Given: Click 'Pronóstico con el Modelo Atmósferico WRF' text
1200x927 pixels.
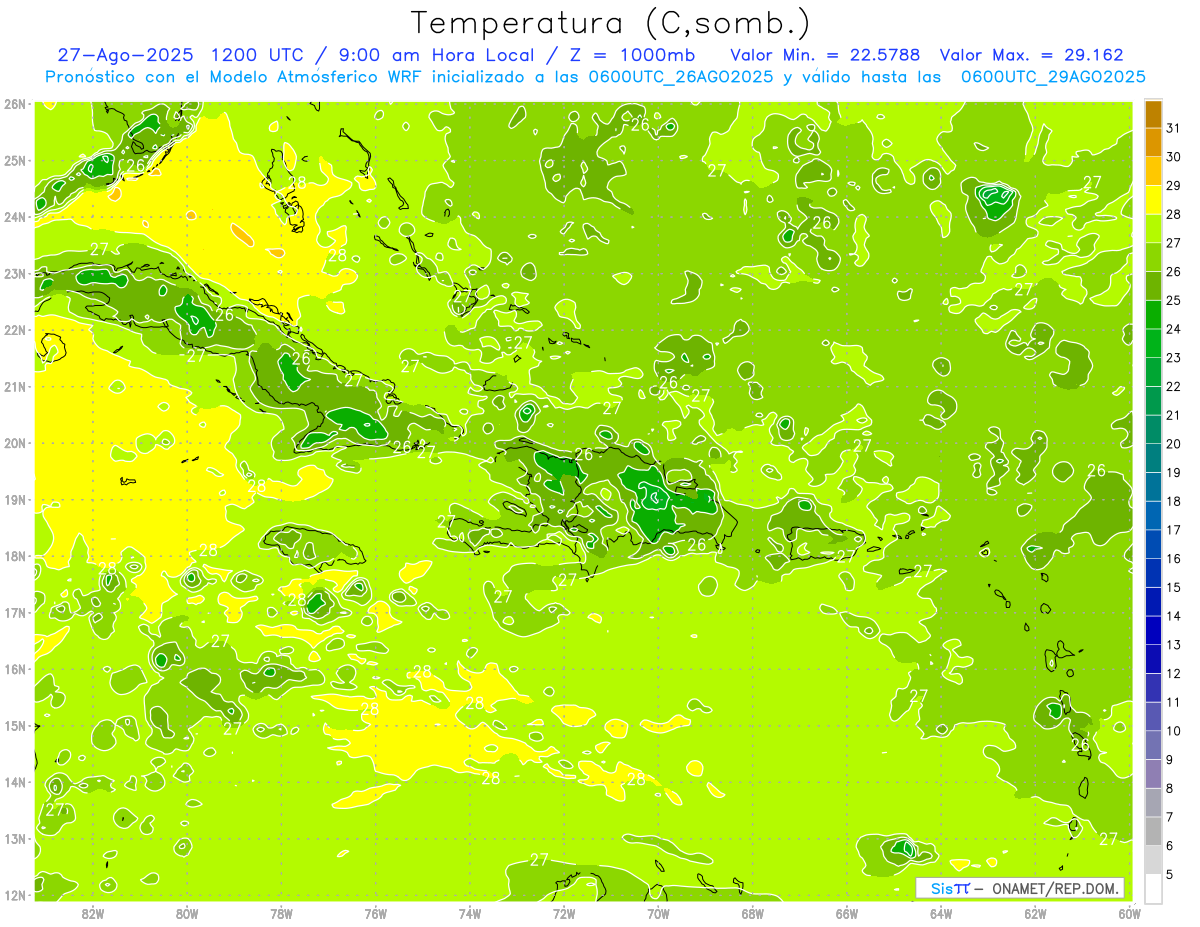Looking at the screenshot, I should tap(233, 77).
